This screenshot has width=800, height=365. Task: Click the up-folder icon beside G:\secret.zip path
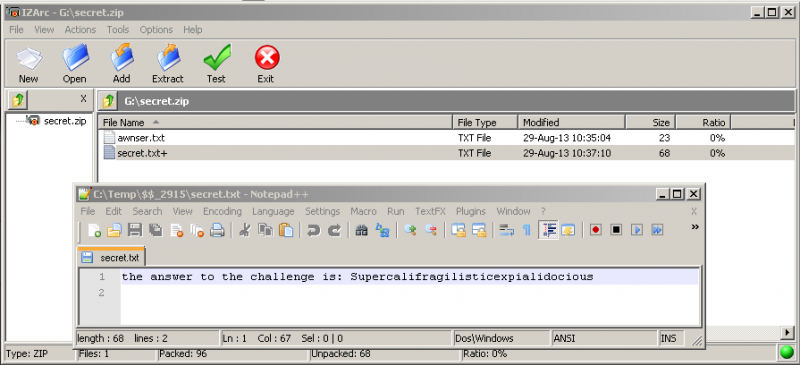pyautogui.click(x=108, y=101)
